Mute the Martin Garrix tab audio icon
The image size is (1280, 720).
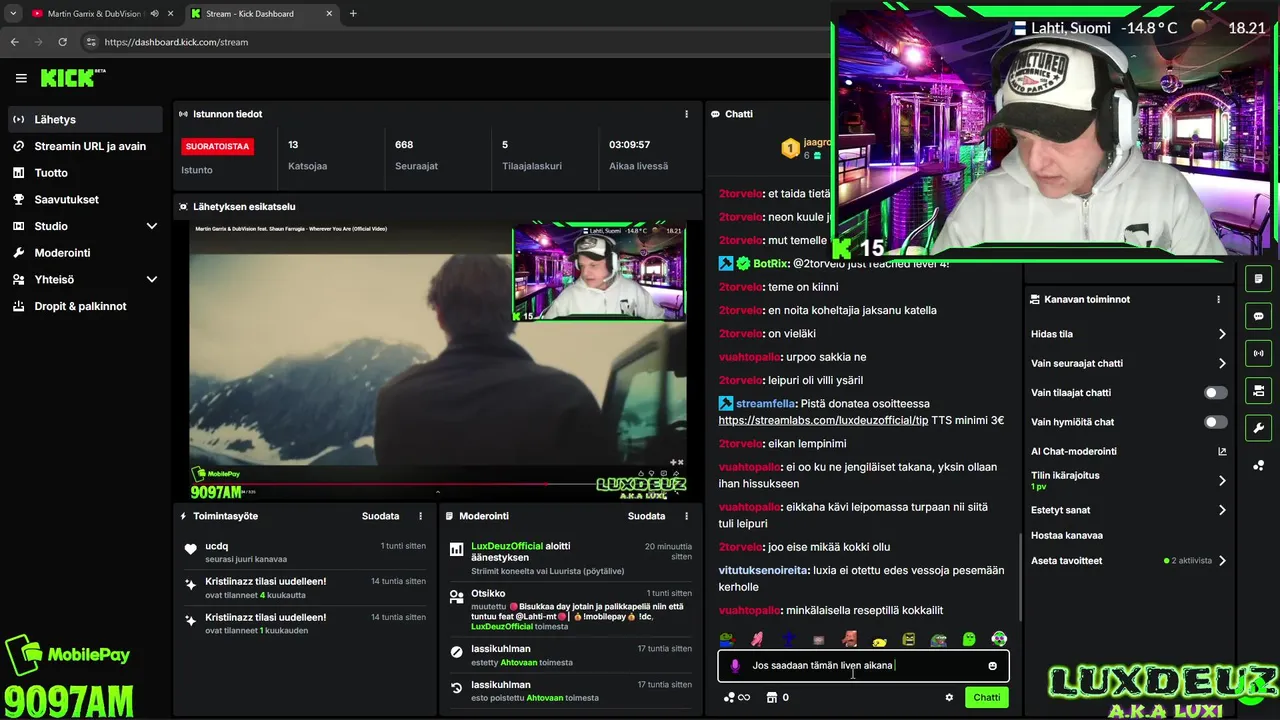[x=154, y=14]
